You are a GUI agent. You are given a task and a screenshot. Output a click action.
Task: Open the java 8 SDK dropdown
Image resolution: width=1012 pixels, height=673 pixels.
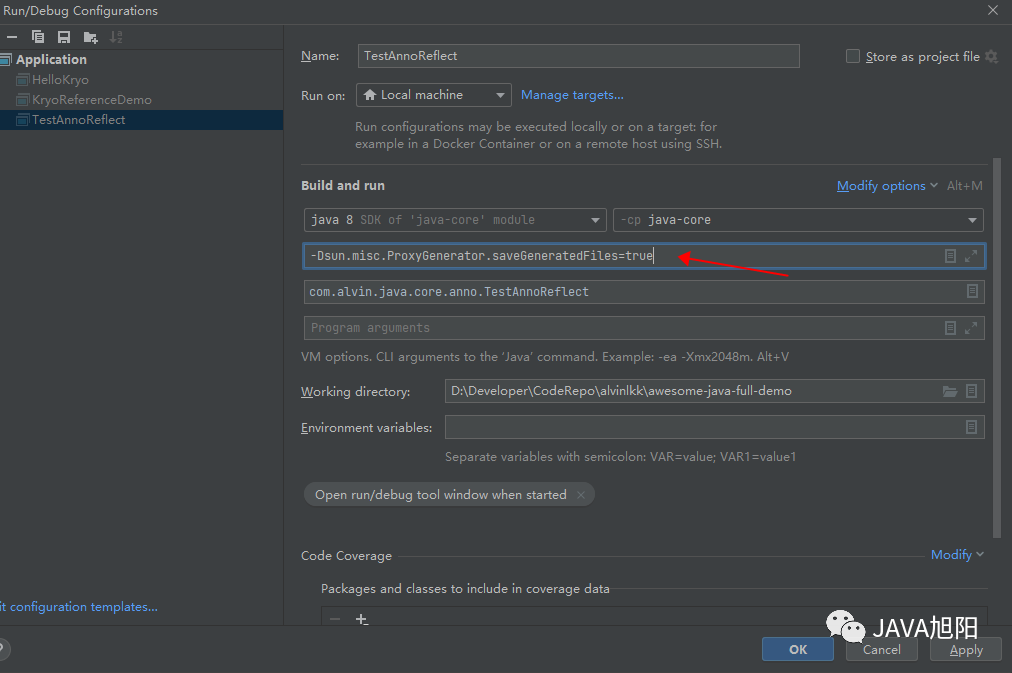[x=455, y=220]
